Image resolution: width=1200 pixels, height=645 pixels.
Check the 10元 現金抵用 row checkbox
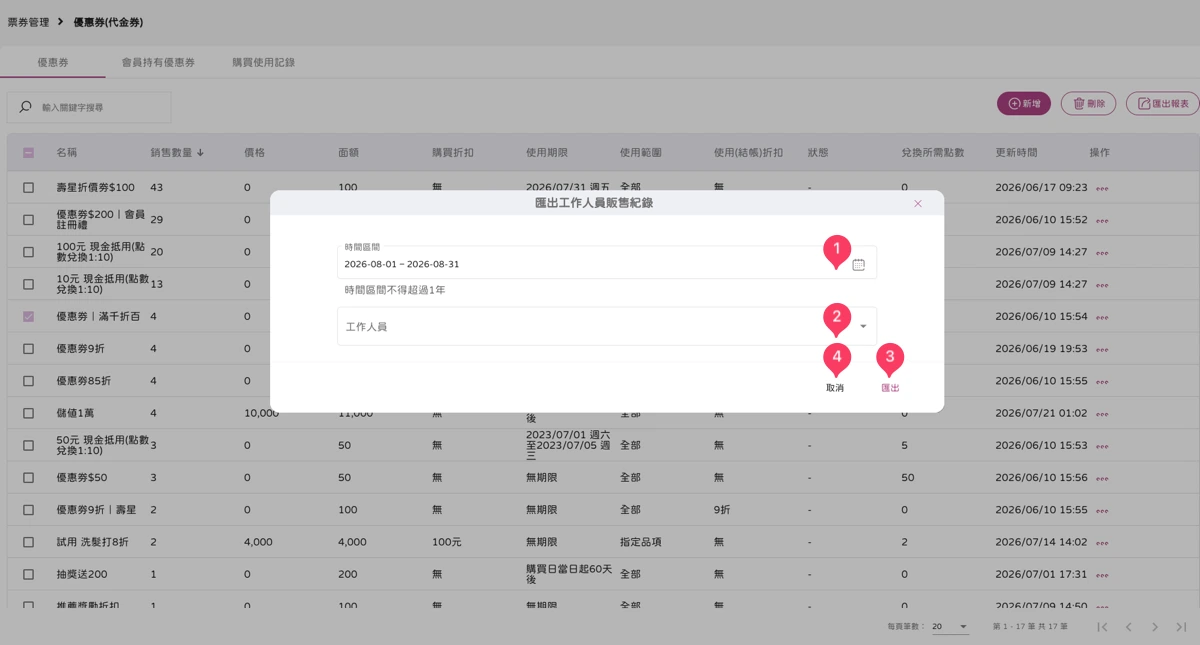coord(28,284)
